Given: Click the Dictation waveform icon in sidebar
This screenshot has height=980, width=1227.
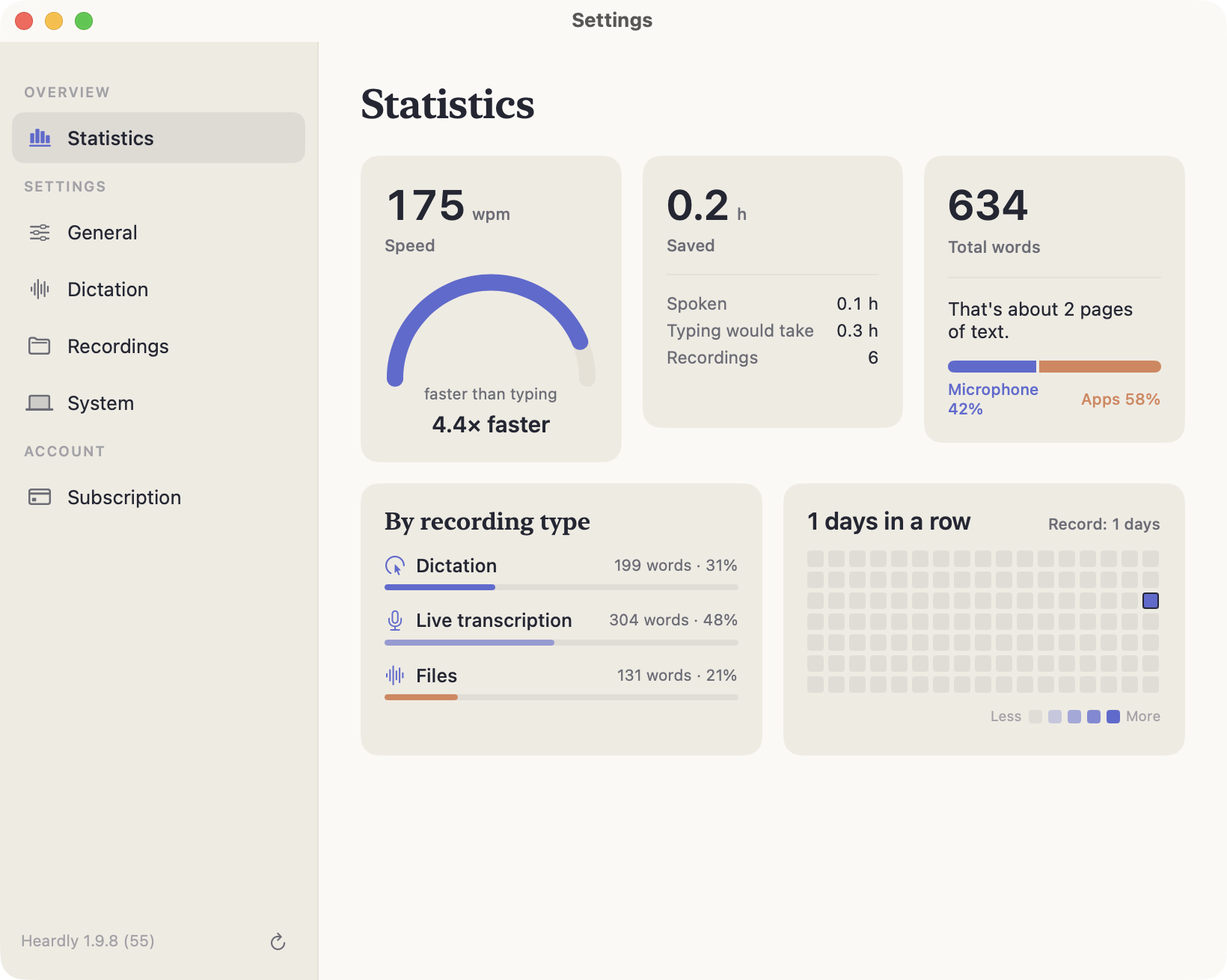Looking at the screenshot, I should point(40,289).
